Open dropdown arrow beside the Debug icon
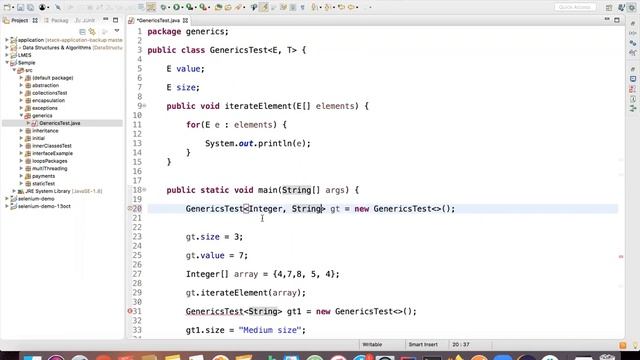Viewport: 640px width, 360px height. click(x=169, y=7)
